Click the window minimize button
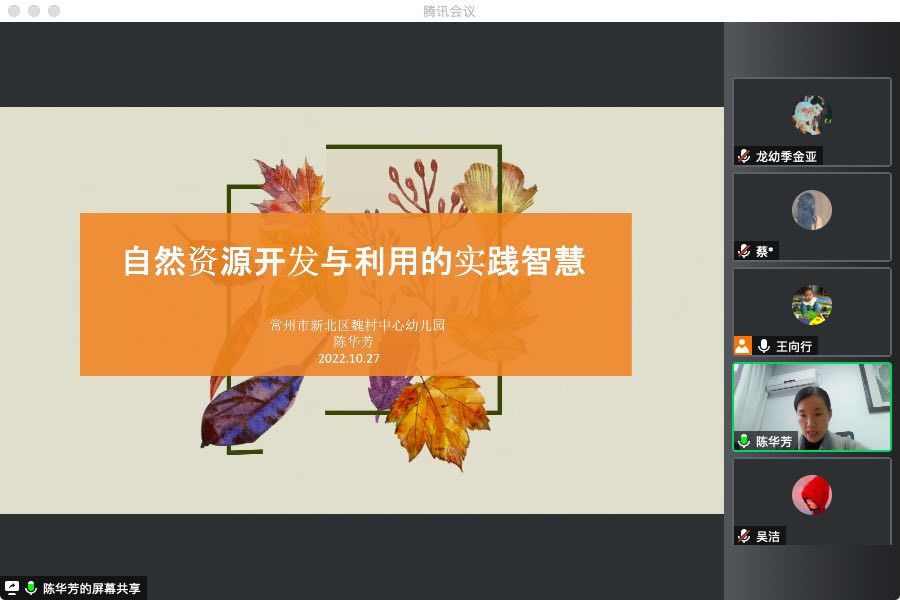 34,10
